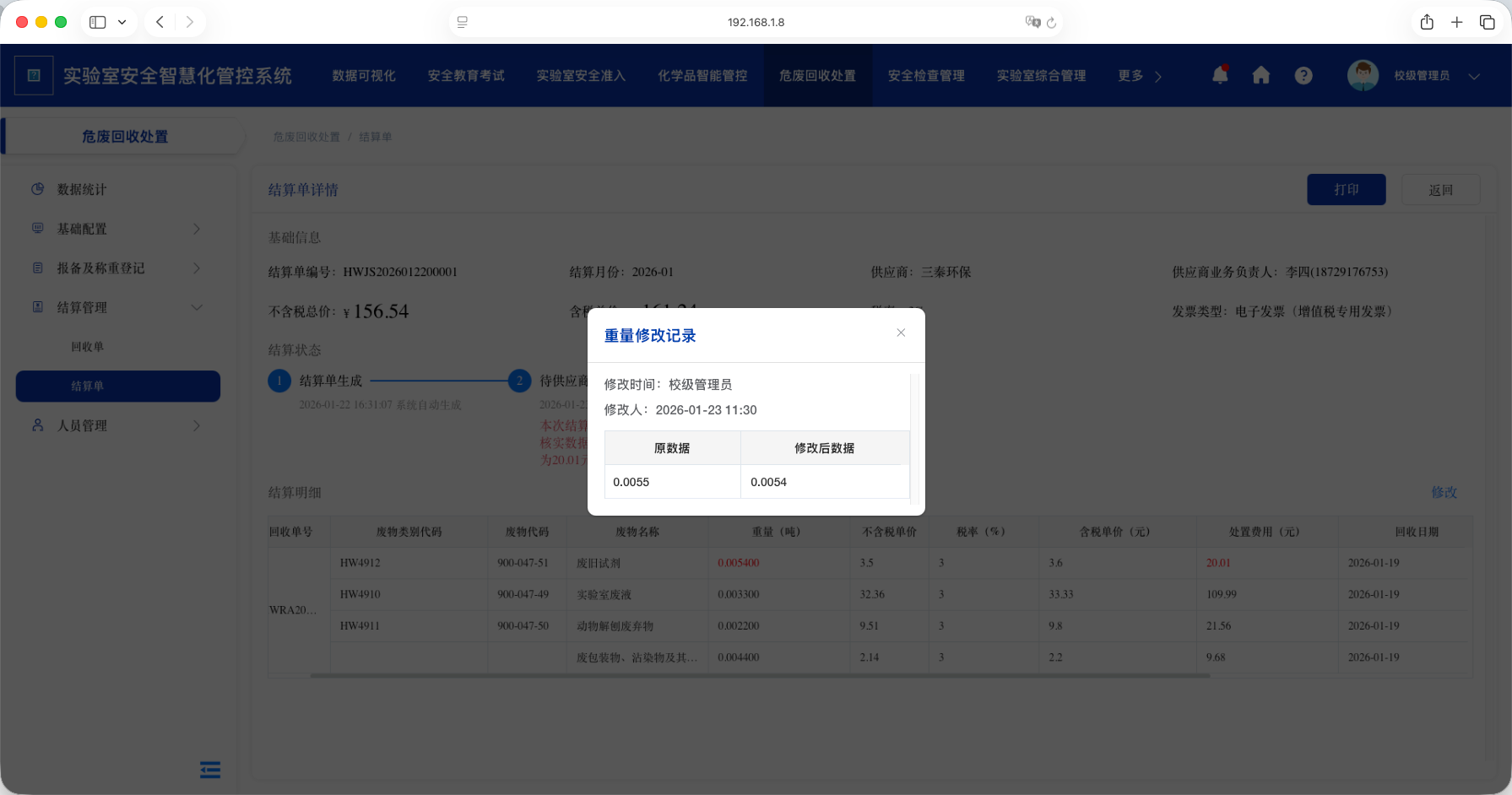Open the 实验室安全准入 tab
The width and height of the screenshot is (1512, 795).
coord(581,76)
